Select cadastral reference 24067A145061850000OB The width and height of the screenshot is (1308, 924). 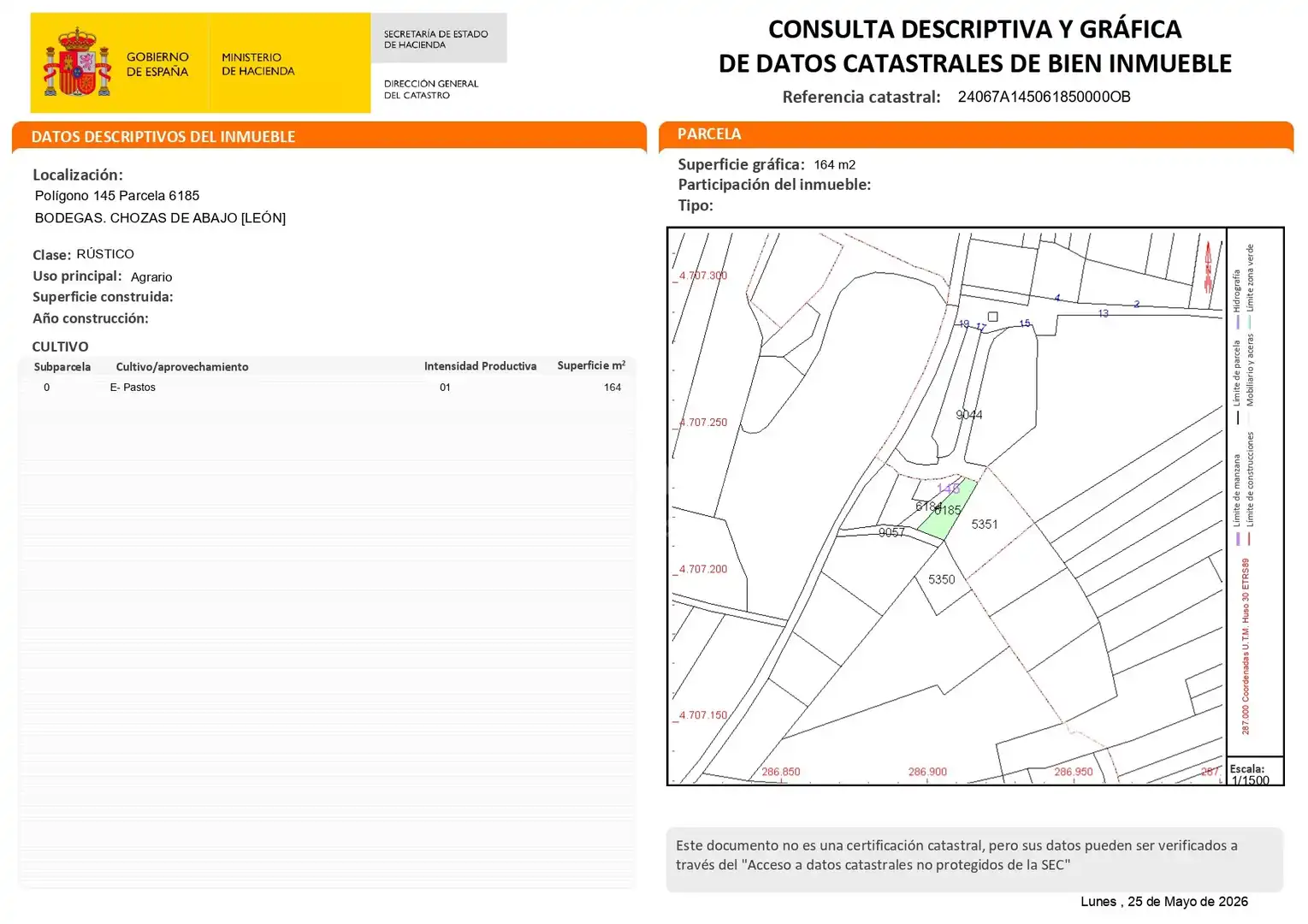pos(1044,97)
